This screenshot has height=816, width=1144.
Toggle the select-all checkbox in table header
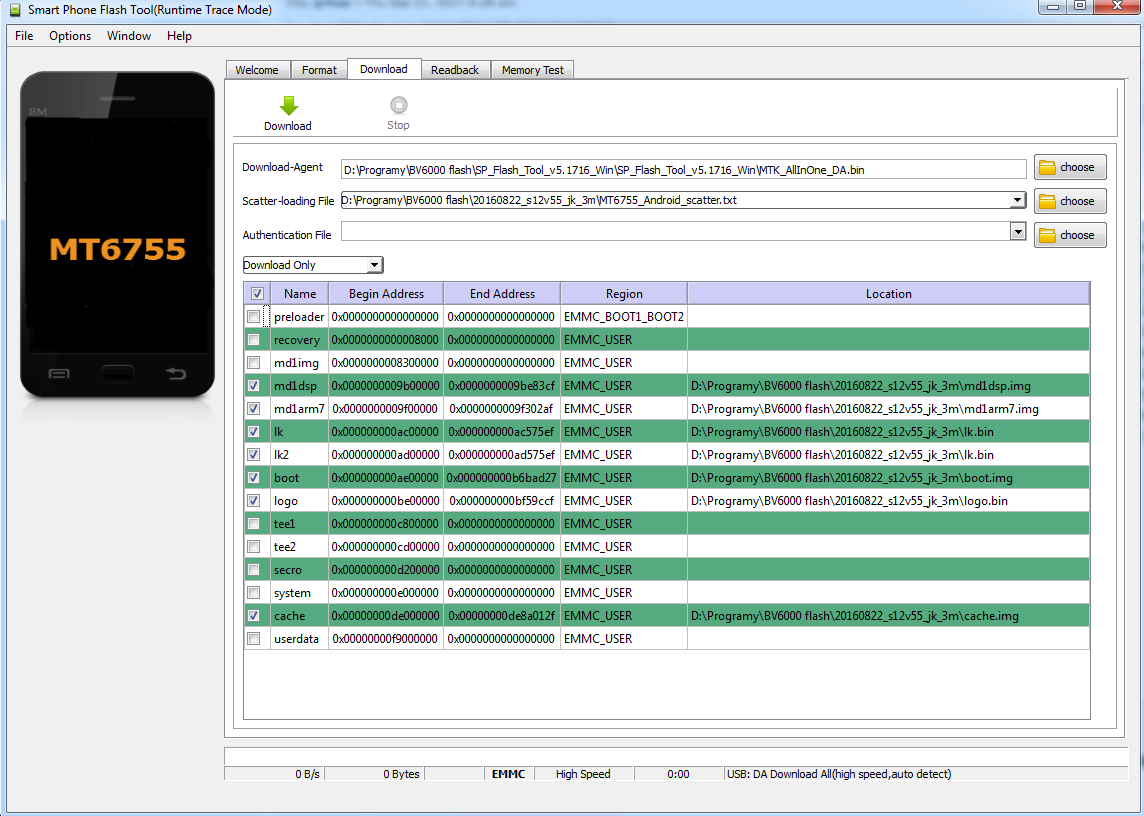257,294
